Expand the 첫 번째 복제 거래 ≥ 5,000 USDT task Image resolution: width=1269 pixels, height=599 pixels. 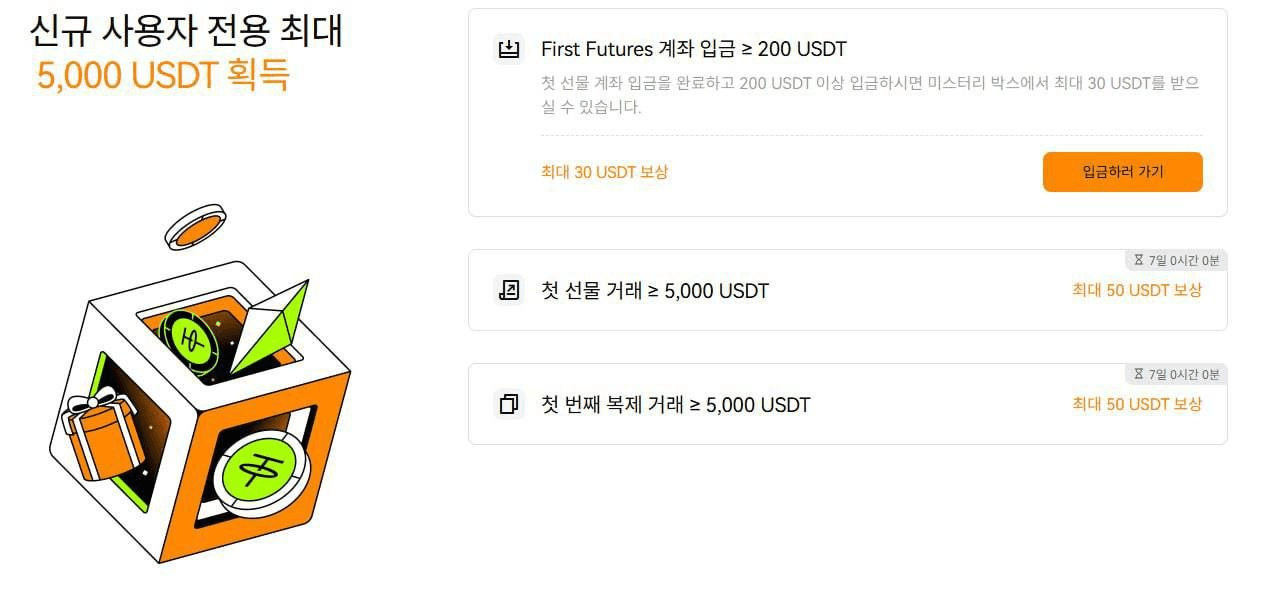click(675, 405)
